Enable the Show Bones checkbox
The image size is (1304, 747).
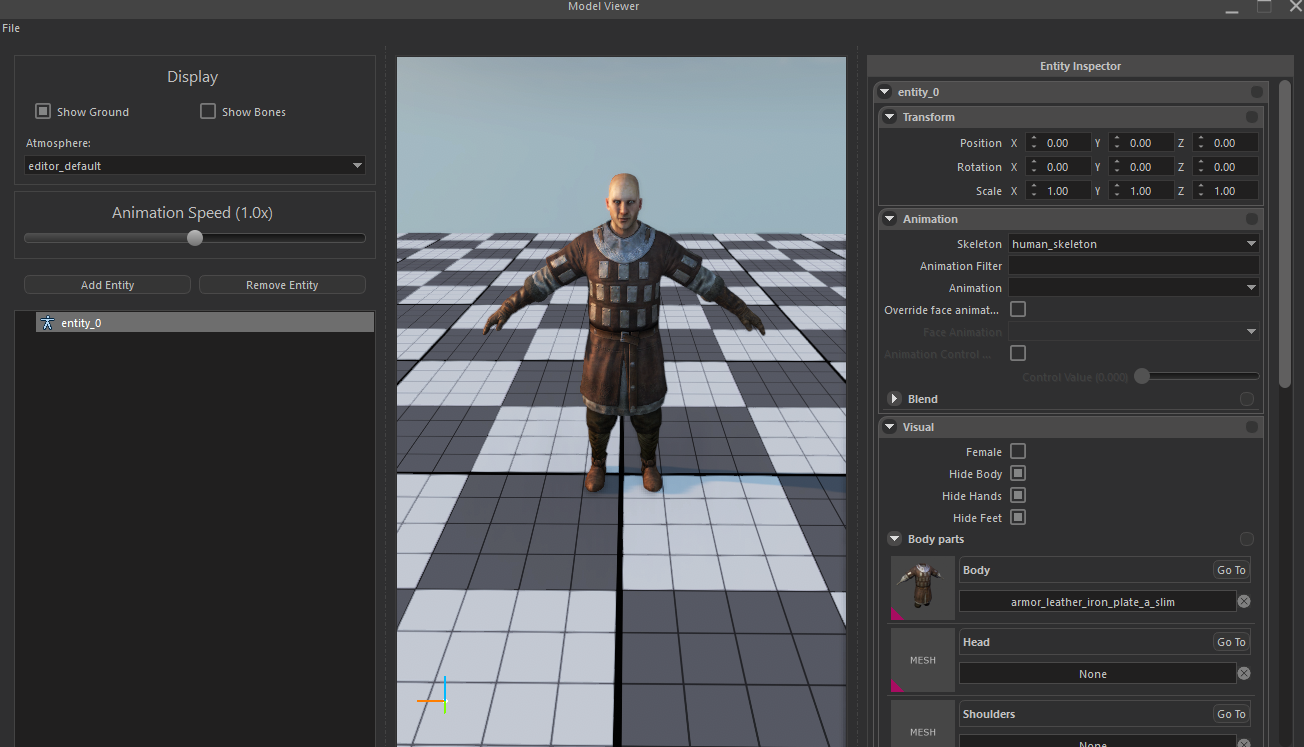[208, 111]
